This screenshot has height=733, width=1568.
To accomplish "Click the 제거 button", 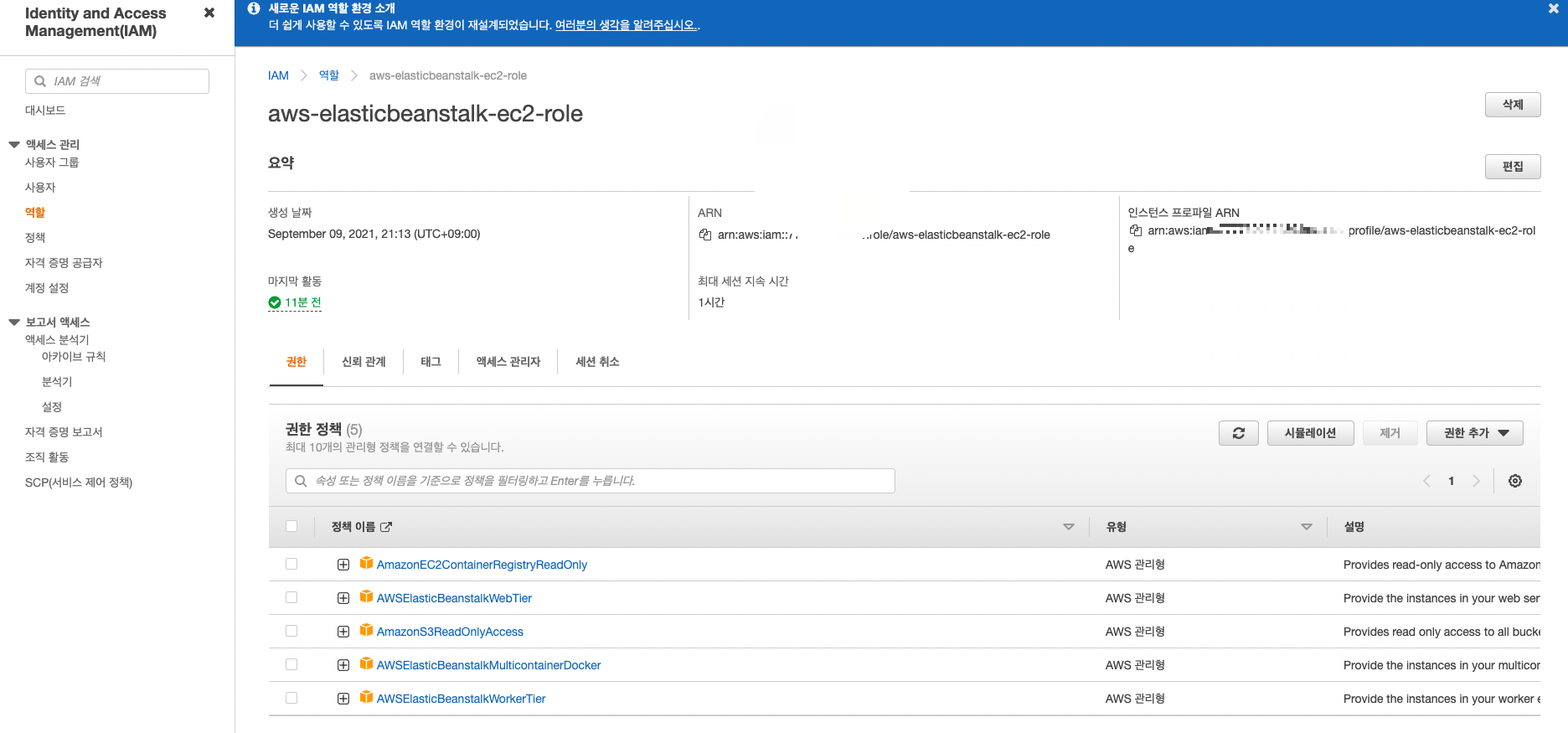I will click(x=1390, y=433).
